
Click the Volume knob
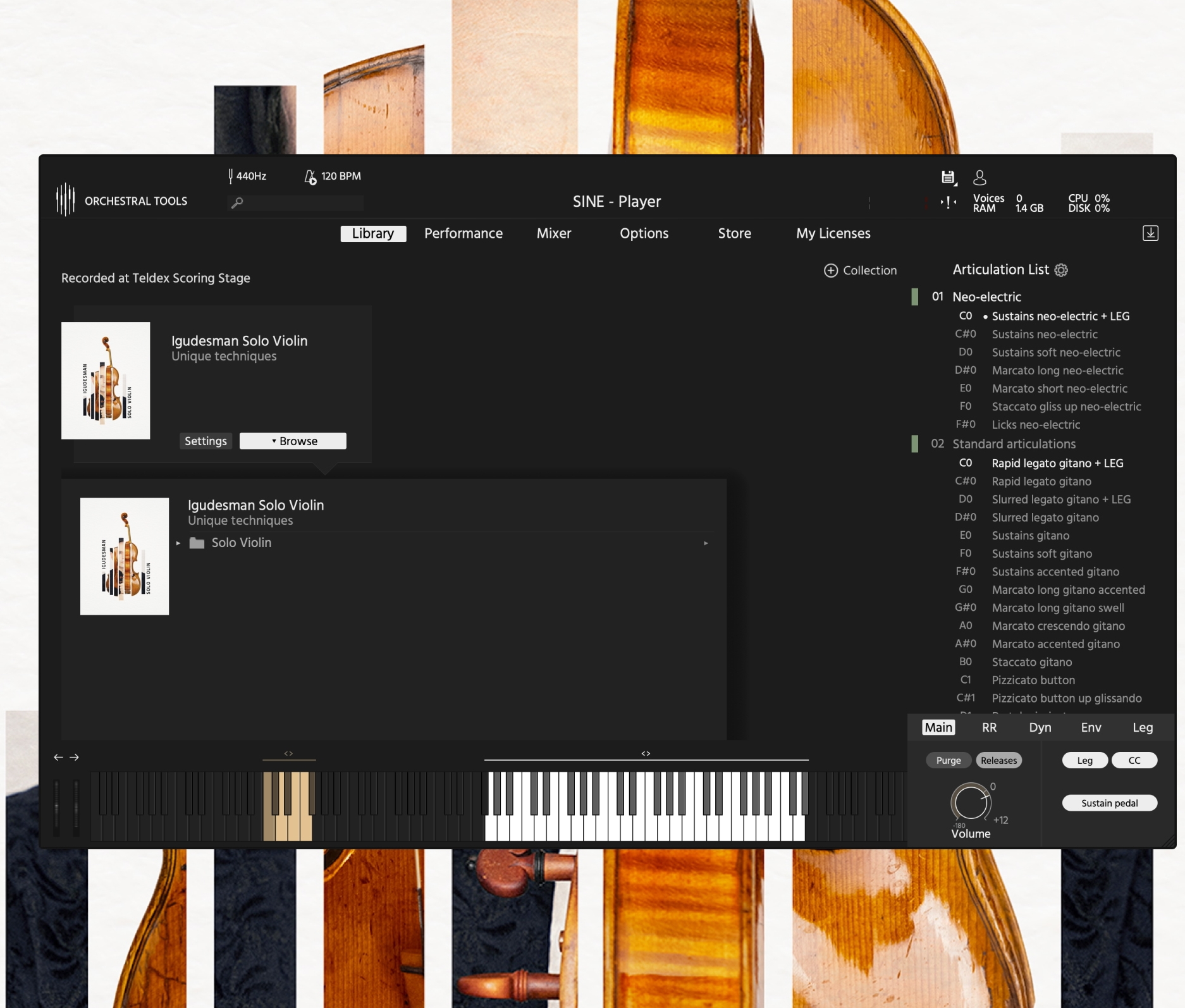tap(970, 802)
